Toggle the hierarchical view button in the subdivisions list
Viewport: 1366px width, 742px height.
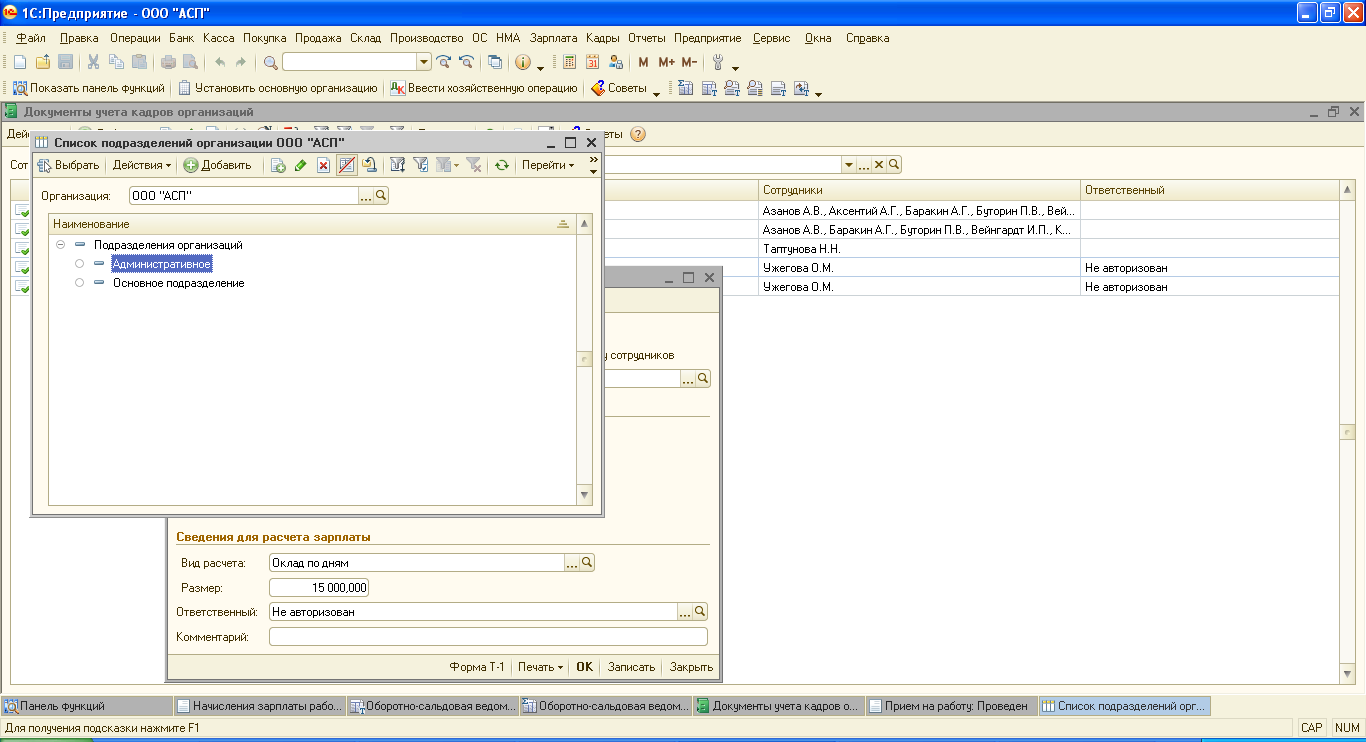[x=347, y=165]
